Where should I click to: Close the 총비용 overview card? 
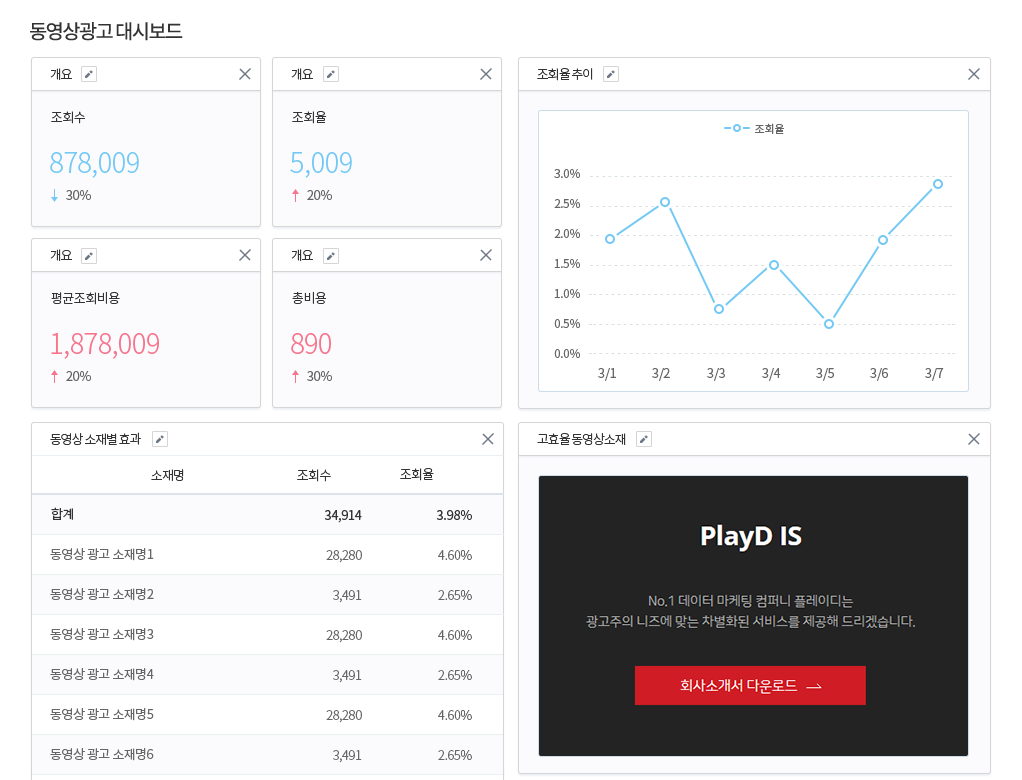486,255
